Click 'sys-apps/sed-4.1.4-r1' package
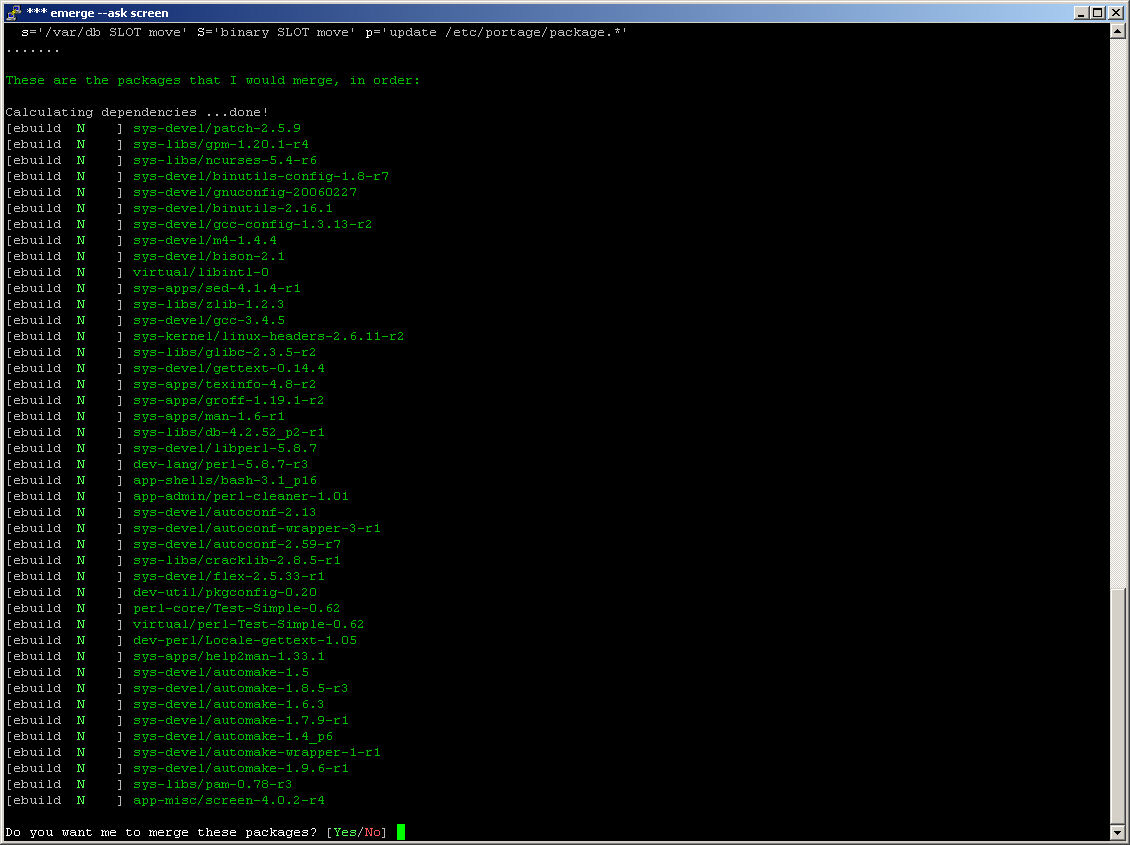Screen dimensions: 1130x845 point(217,288)
